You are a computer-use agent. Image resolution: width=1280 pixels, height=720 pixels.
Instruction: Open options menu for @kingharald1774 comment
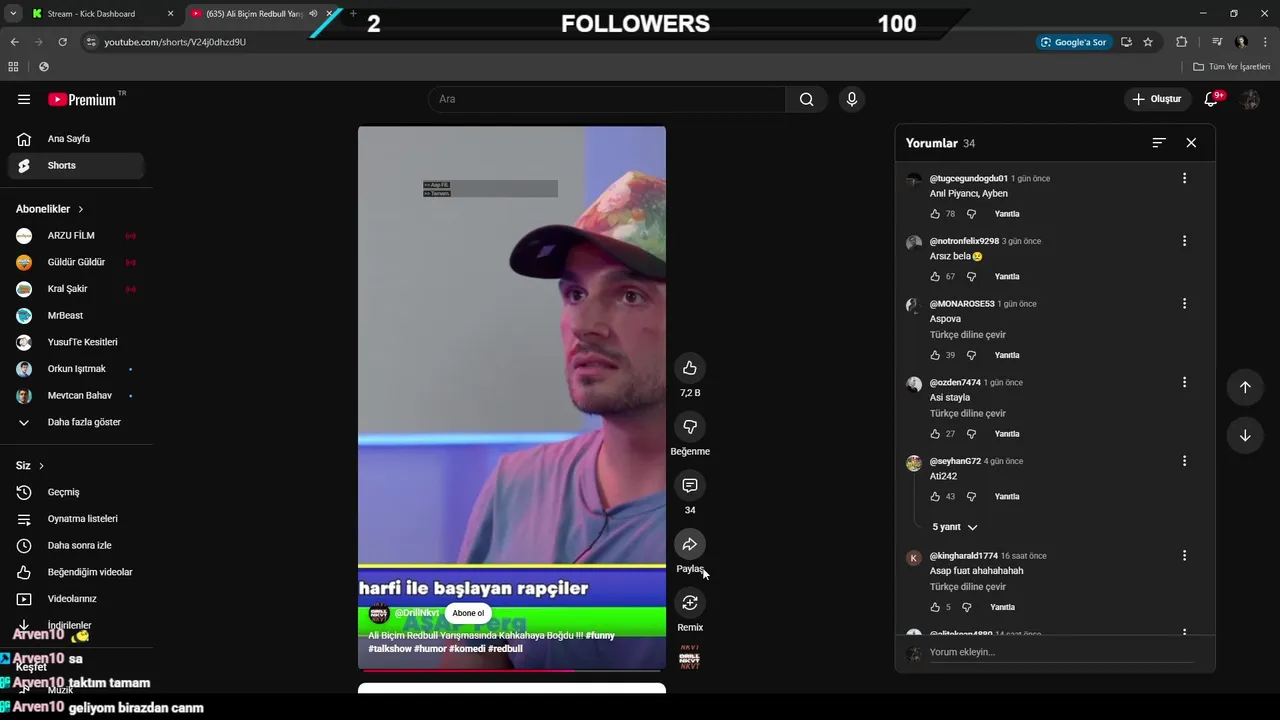(x=1184, y=555)
